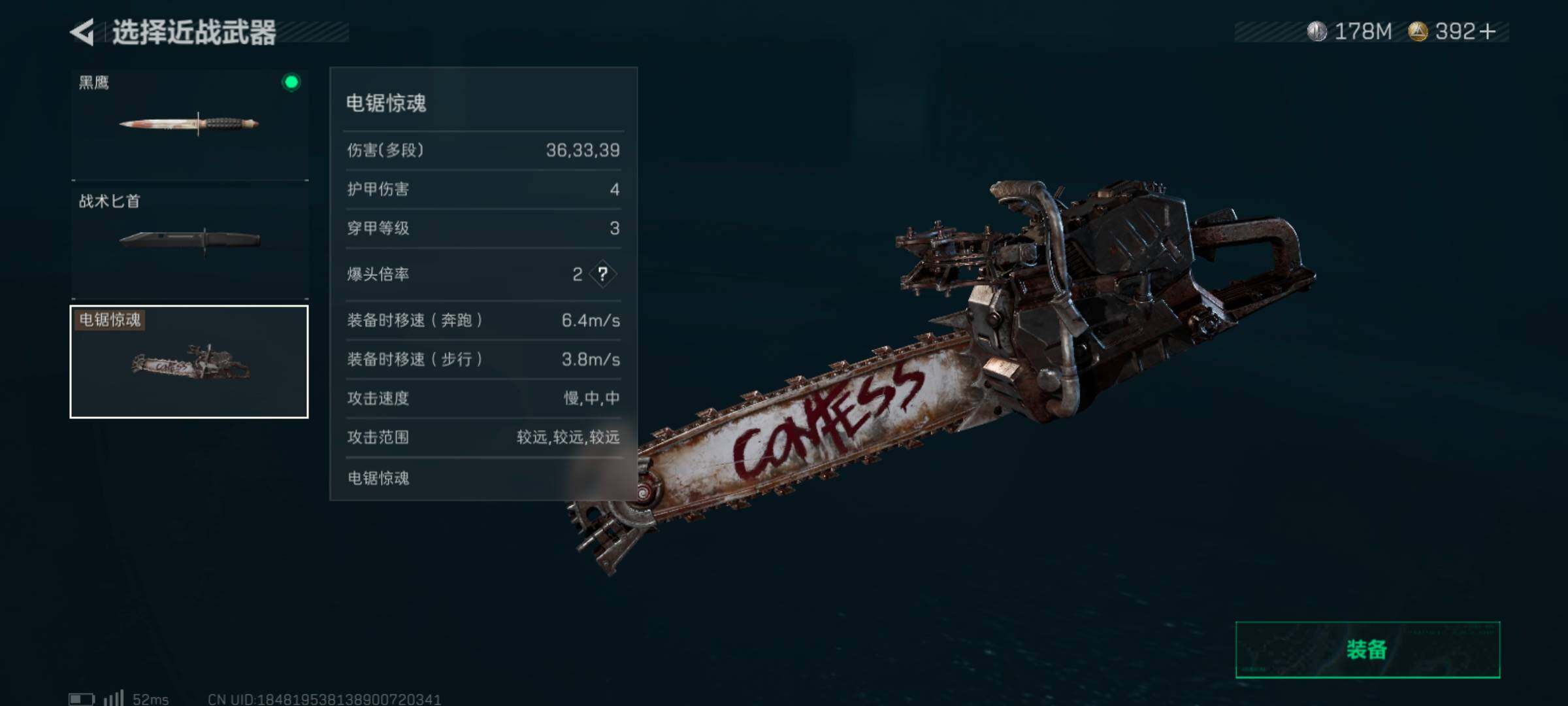Click the gold currency coin icon
This screenshot has width=1568, height=706.
1417,31
